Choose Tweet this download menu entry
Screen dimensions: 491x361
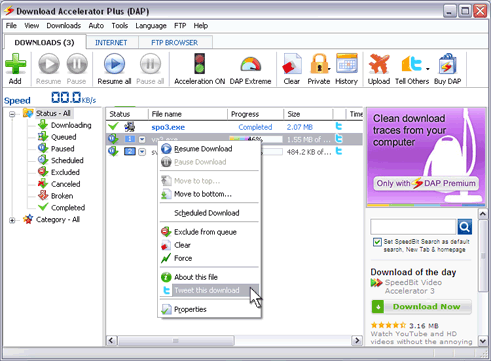coord(209,290)
